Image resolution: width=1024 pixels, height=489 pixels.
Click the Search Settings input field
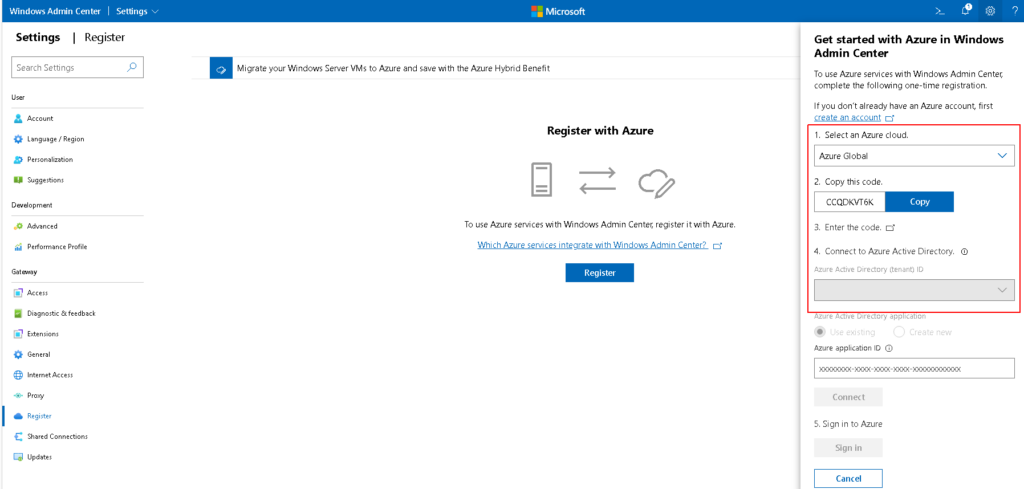77,67
